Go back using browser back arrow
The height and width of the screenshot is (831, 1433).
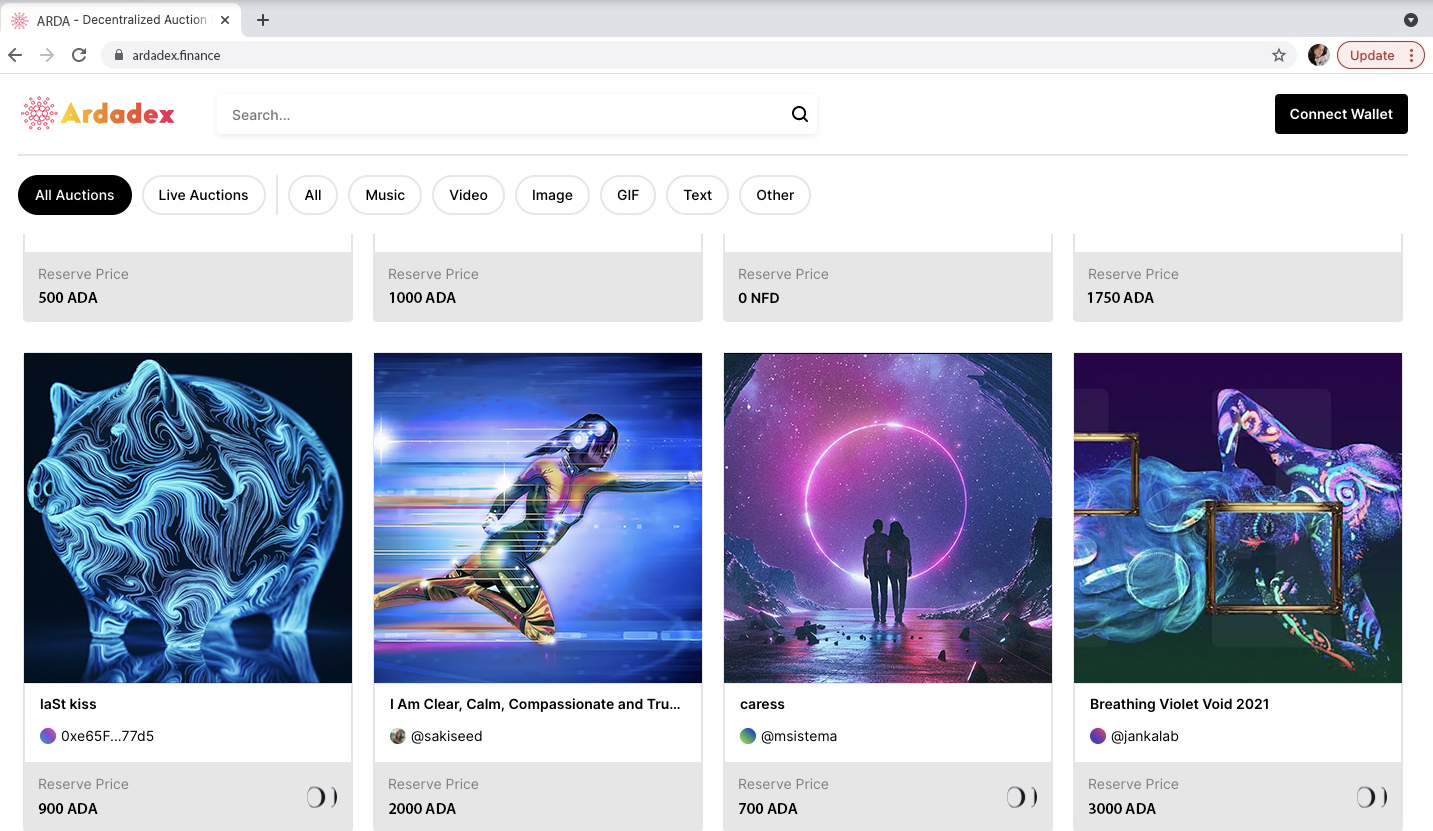(15, 55)
